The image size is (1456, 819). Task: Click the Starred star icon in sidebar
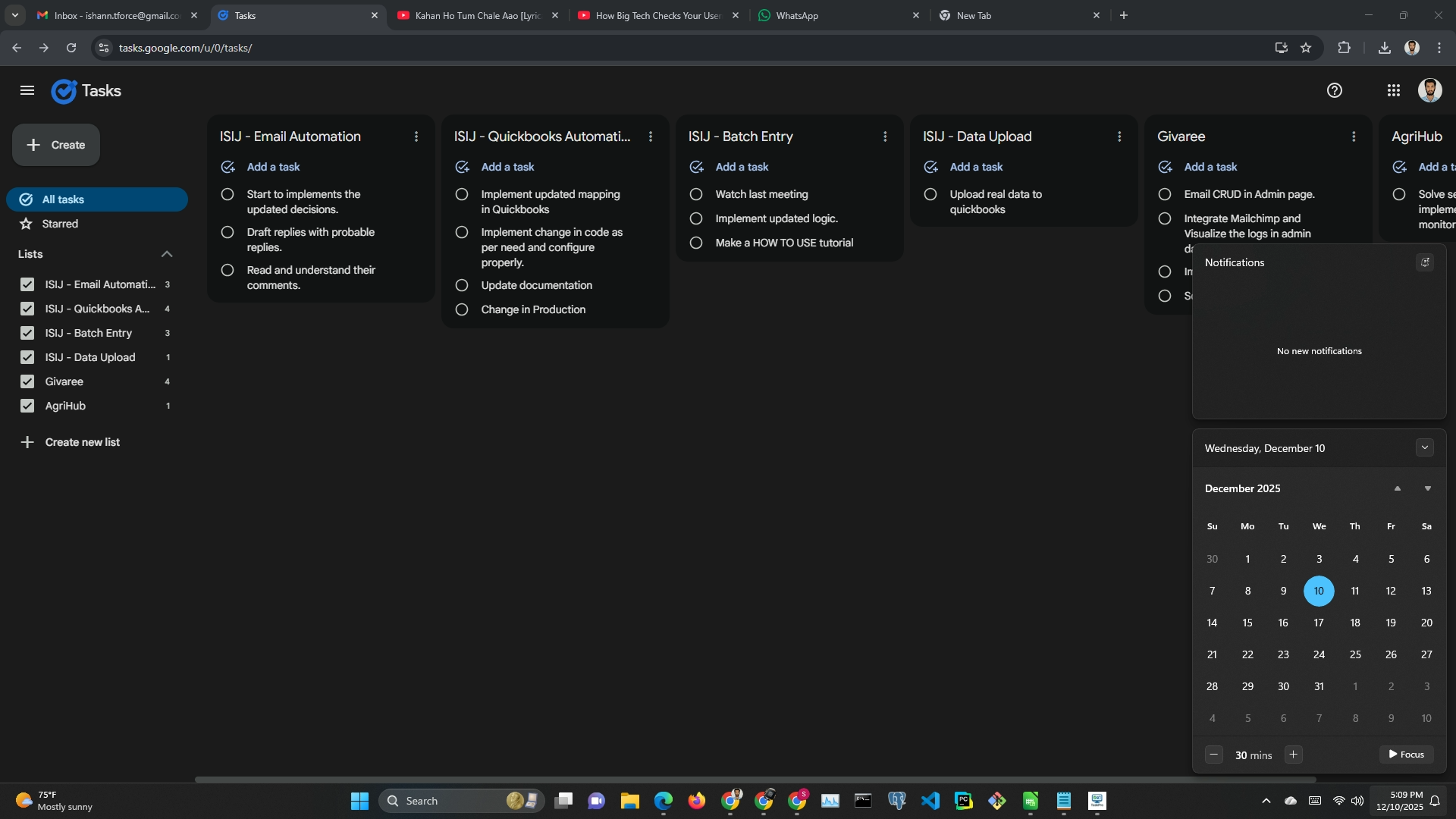[27, 224]
